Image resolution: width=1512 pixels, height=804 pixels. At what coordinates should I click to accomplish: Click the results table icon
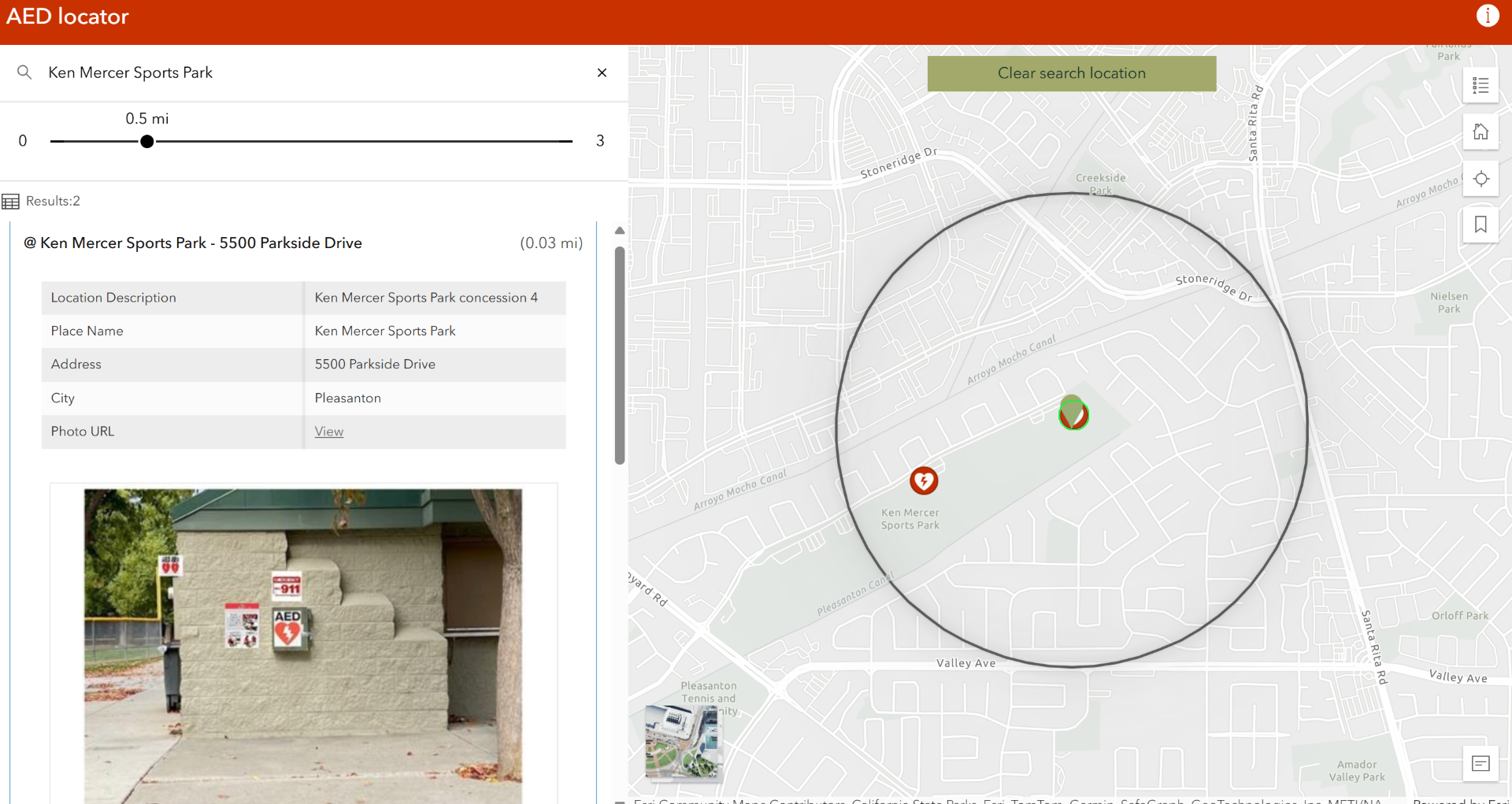tap(11, 202)
